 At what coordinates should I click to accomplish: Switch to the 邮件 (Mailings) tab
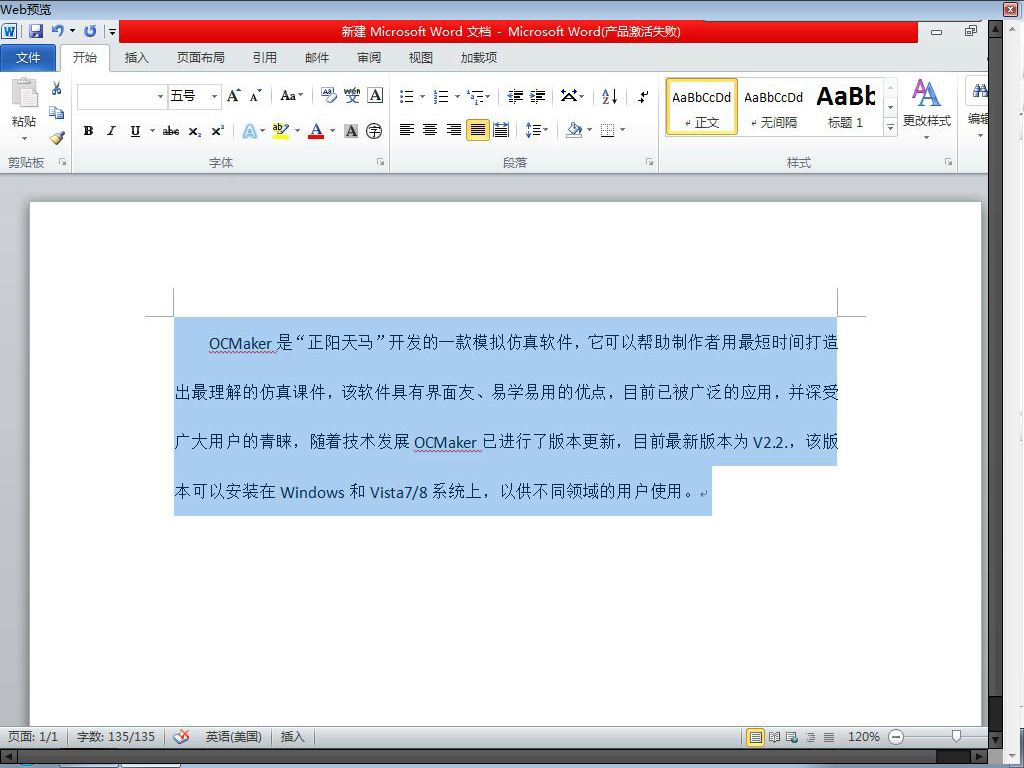pos(317,57)
